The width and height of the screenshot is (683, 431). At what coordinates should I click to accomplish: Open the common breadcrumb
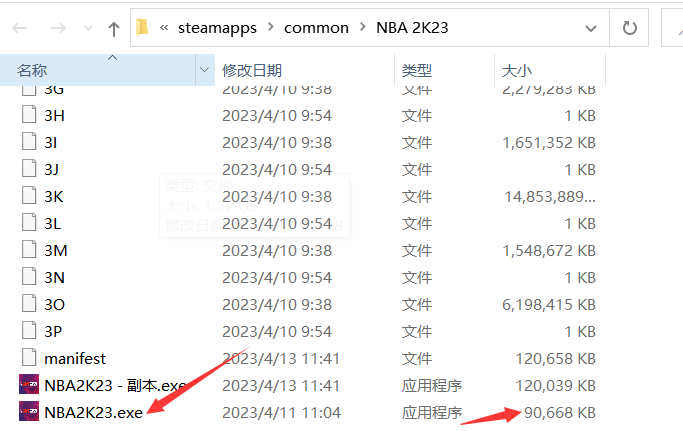point(316,28)
